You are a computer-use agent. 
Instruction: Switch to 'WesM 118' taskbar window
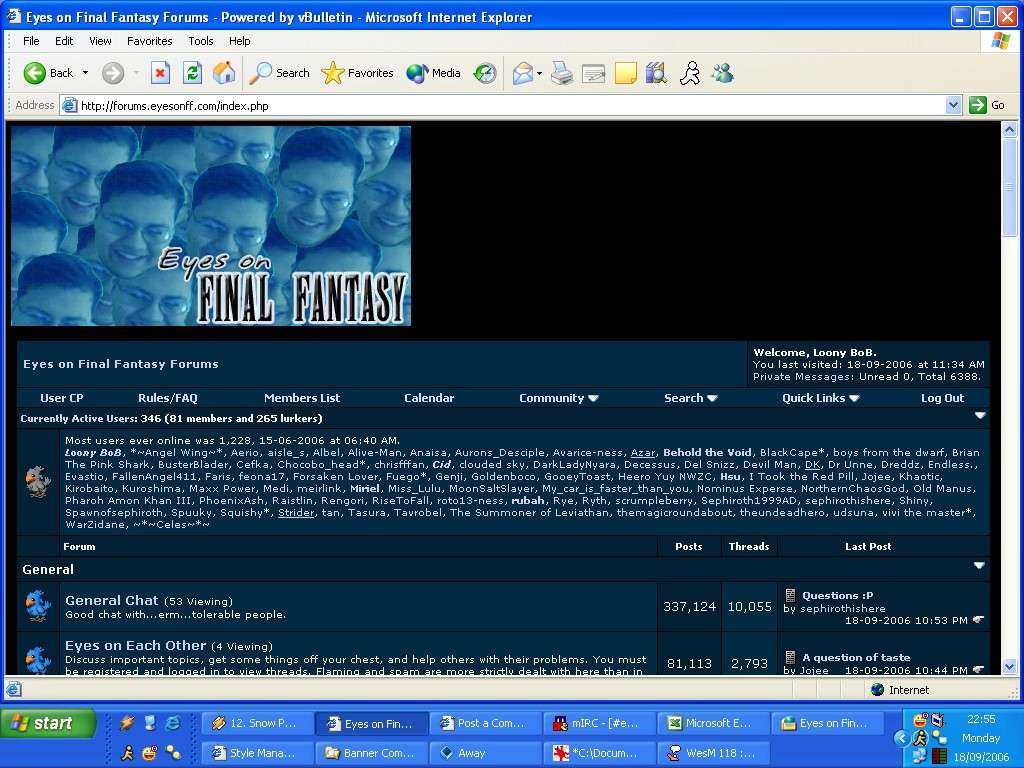[713, 753]
